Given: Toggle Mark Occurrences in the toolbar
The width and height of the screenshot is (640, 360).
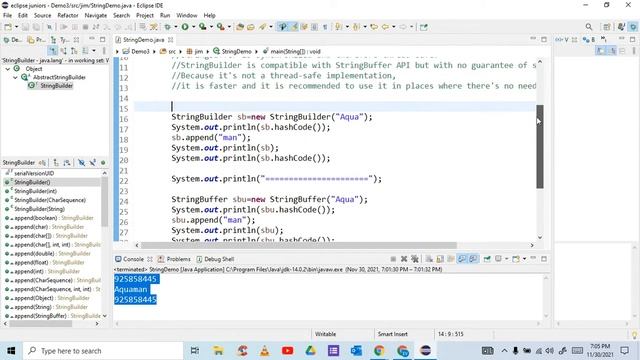Looking at the screenshot, I should (x=293, y=27).
